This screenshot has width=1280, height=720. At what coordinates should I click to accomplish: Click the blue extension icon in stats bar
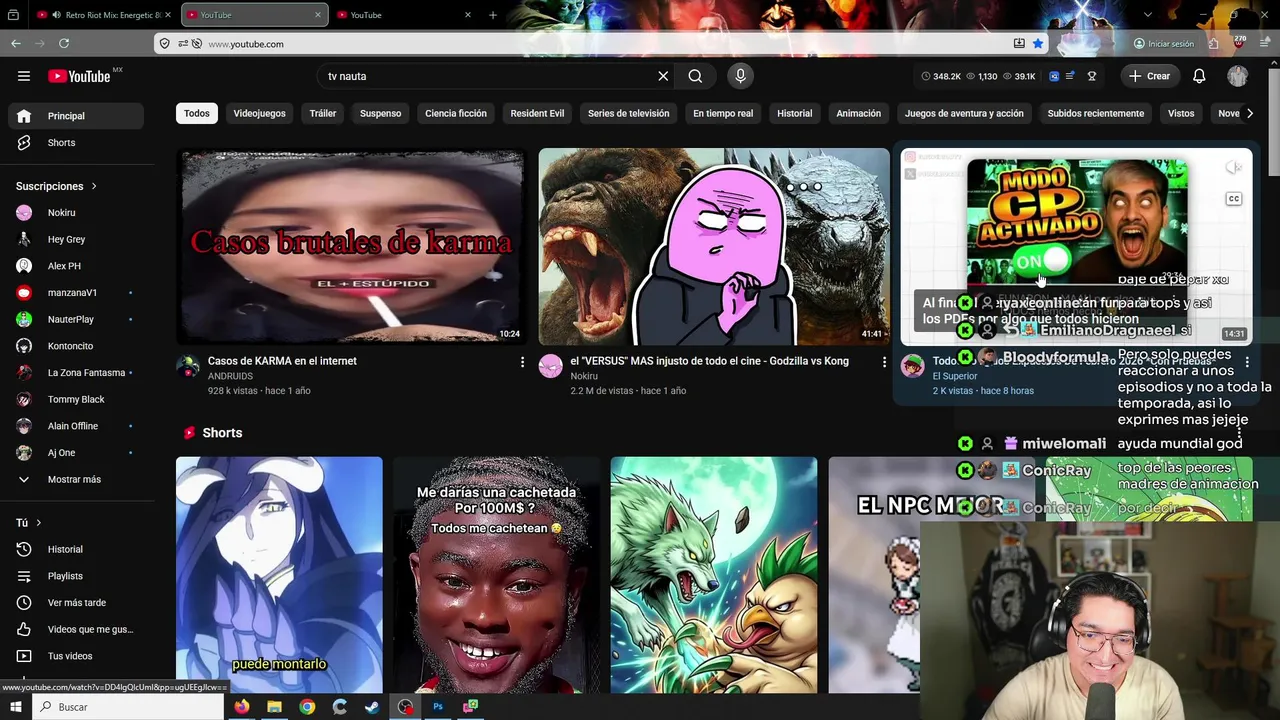[x=1054, y=76]
